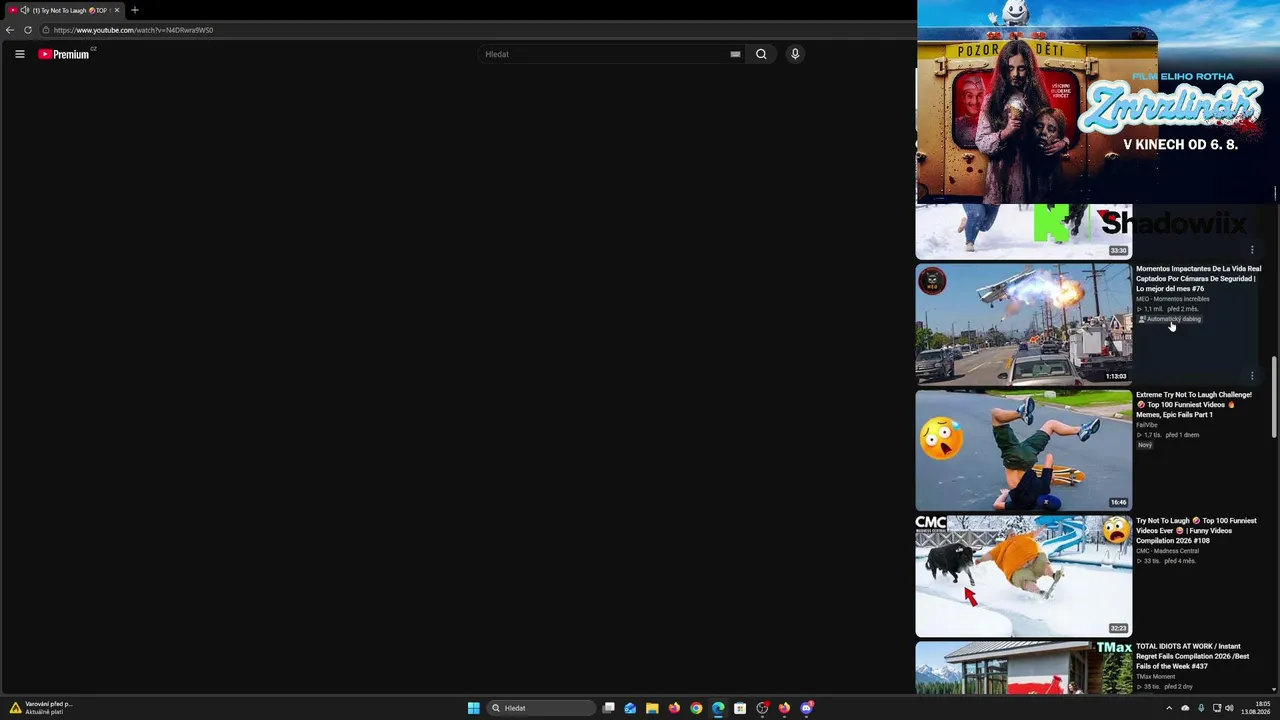The width and height of the screenshot is (1280, 720).
Task: Open the YouTube guide hamburger menu
Action: 19,54
